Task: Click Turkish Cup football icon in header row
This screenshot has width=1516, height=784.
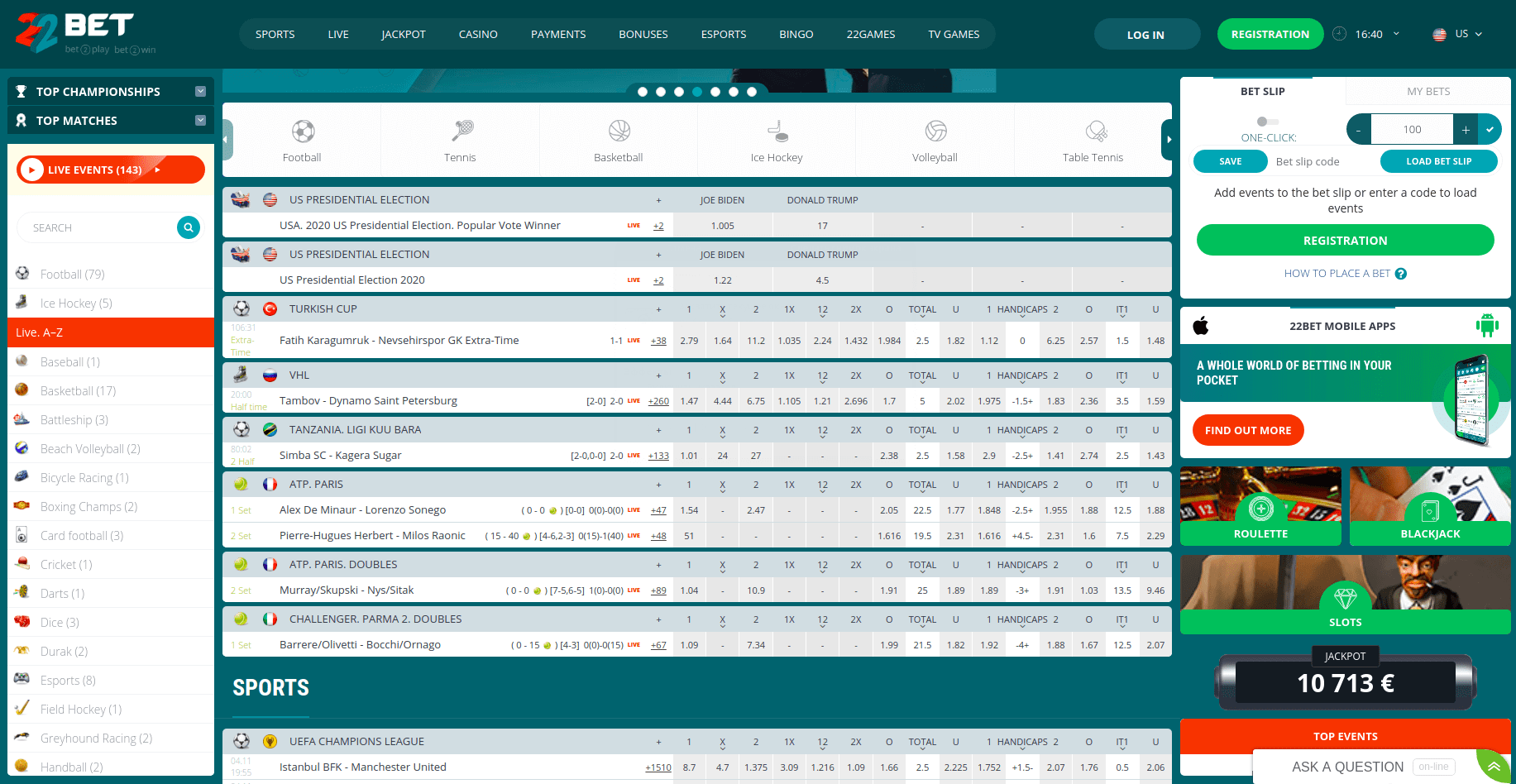Action: pyautogui.click(x=242, y=308)
